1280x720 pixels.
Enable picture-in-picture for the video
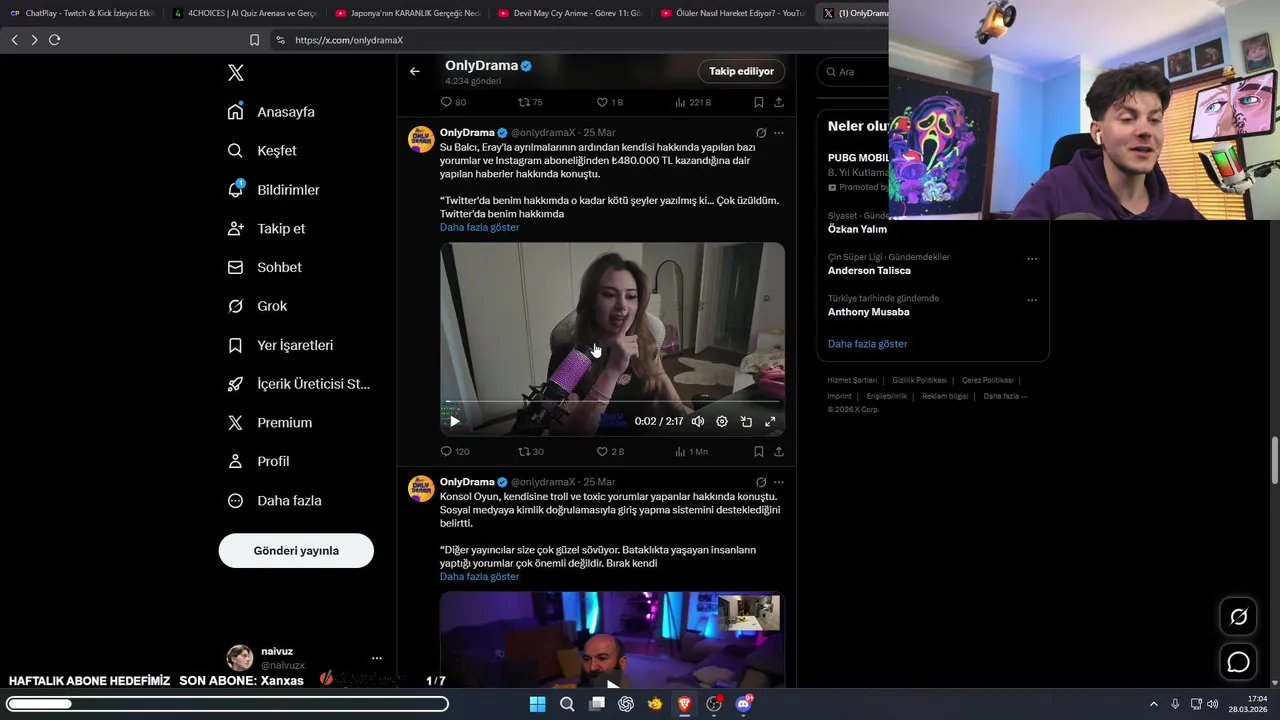pos(746,422)
